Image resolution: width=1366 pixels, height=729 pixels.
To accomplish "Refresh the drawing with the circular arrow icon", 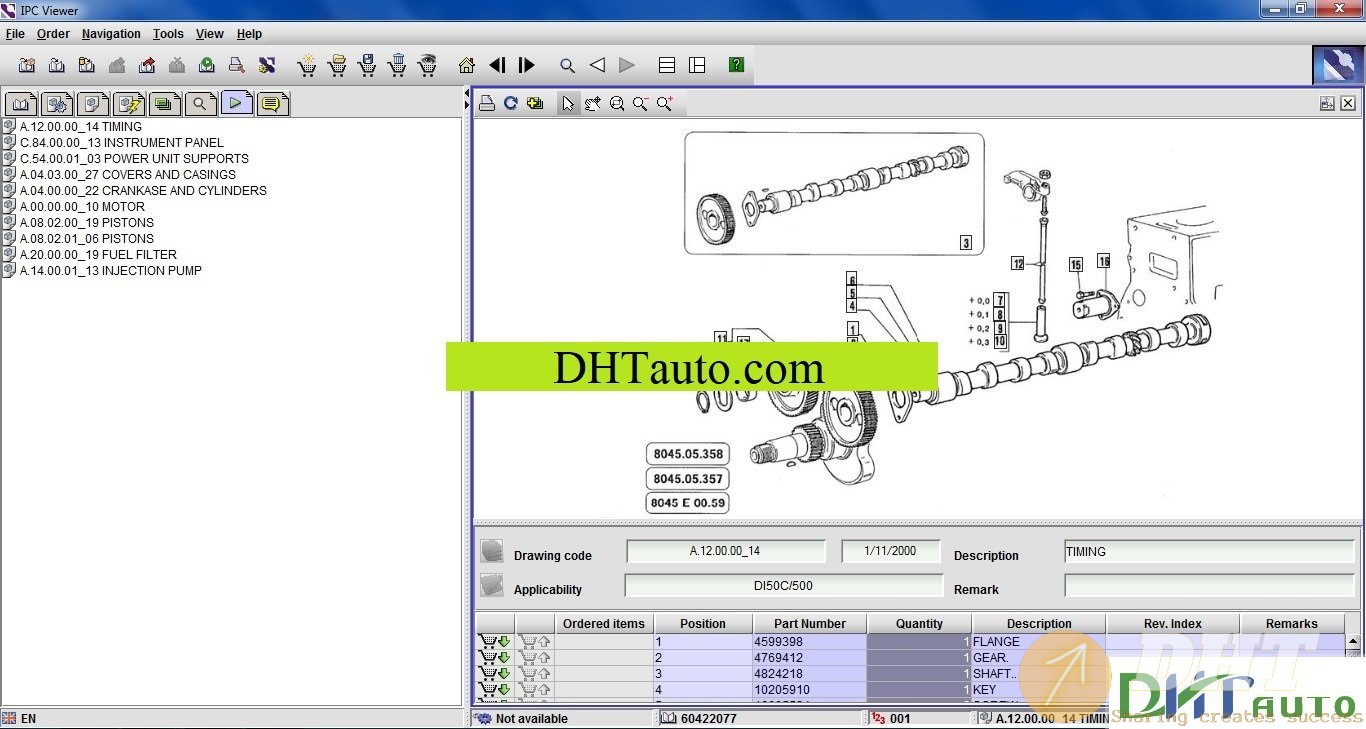I will pos(511,103).
